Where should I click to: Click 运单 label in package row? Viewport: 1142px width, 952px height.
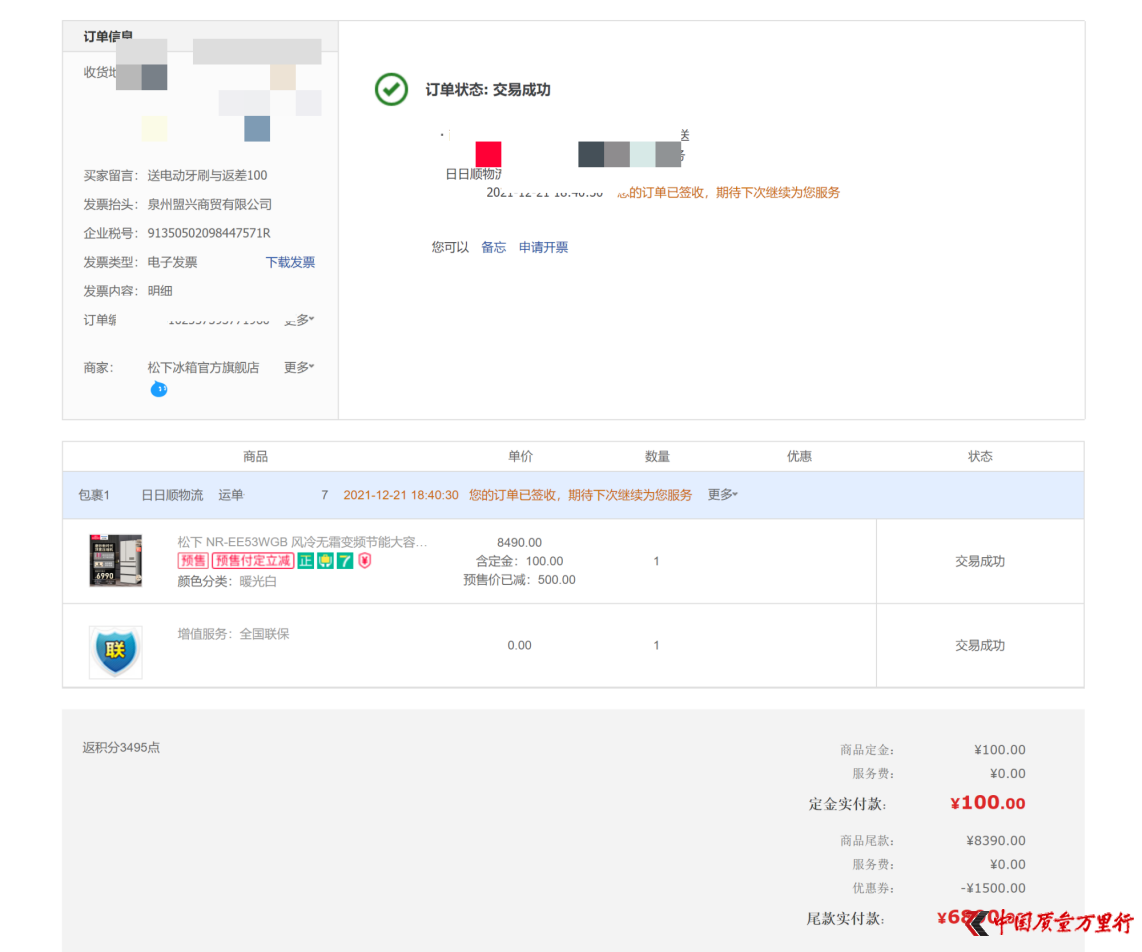tap(231, 495)
